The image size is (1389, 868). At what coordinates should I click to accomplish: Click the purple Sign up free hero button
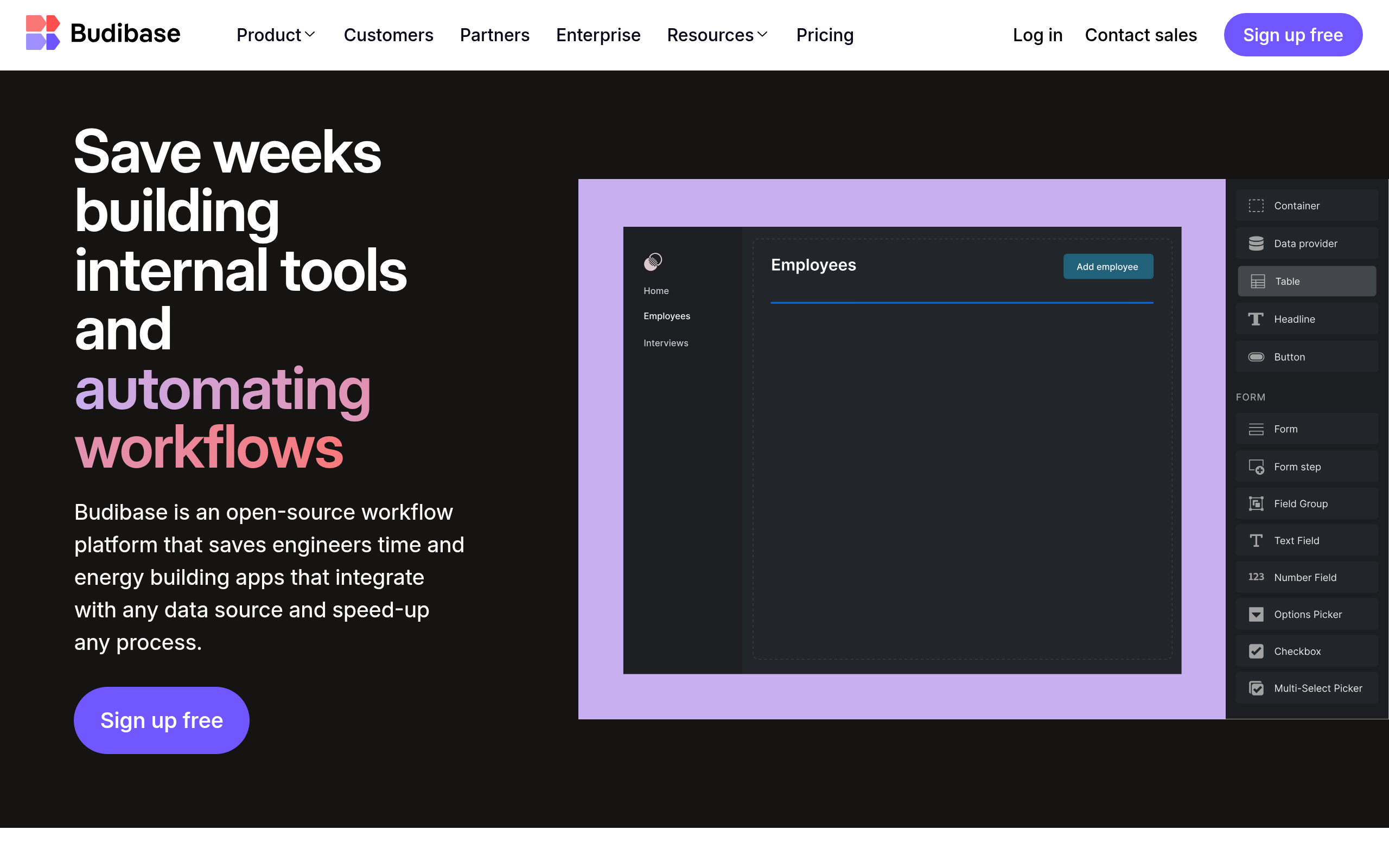click(161, 719)
